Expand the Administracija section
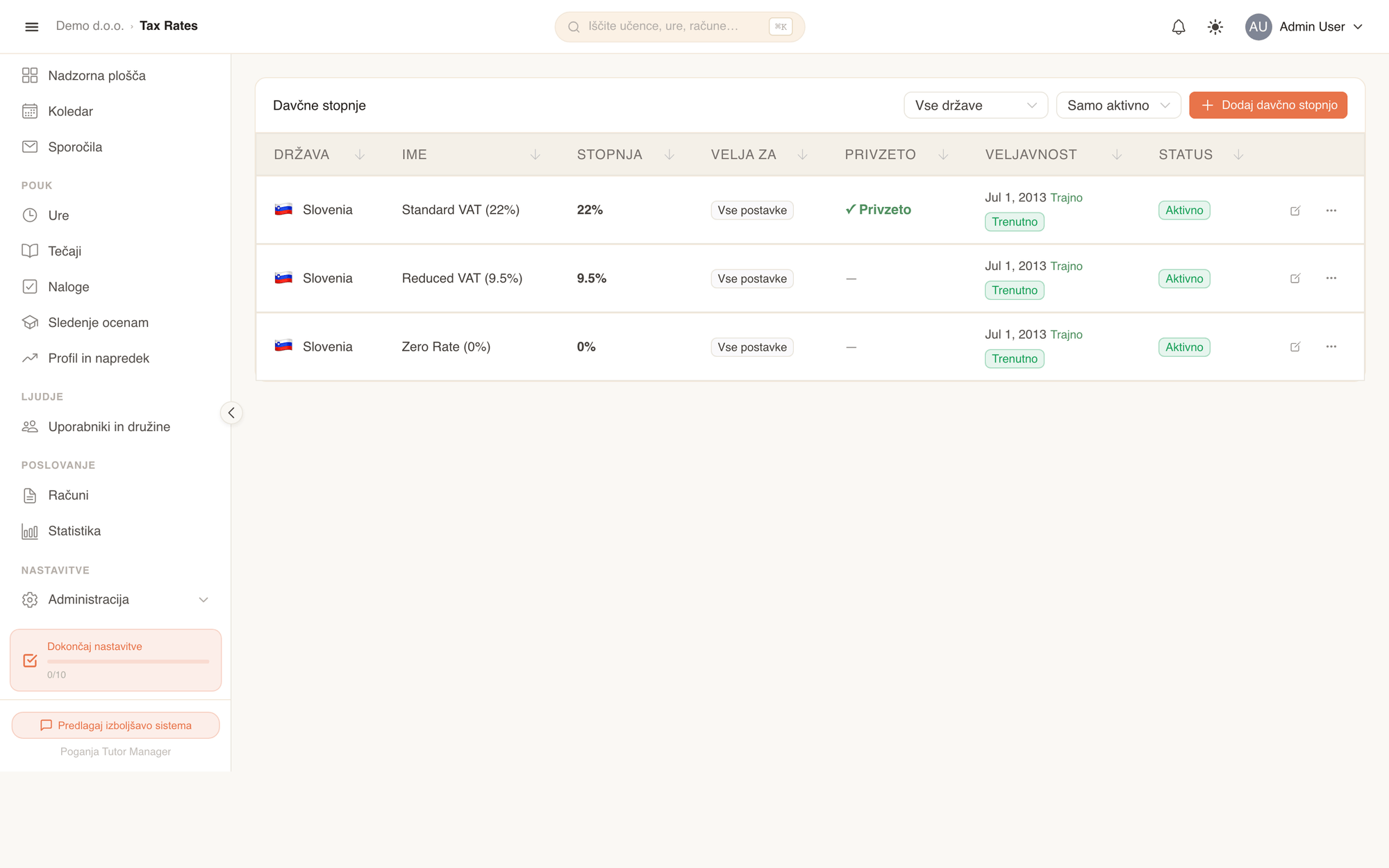The height and width of the screenshot is (868, 1389). coord(115,600)
